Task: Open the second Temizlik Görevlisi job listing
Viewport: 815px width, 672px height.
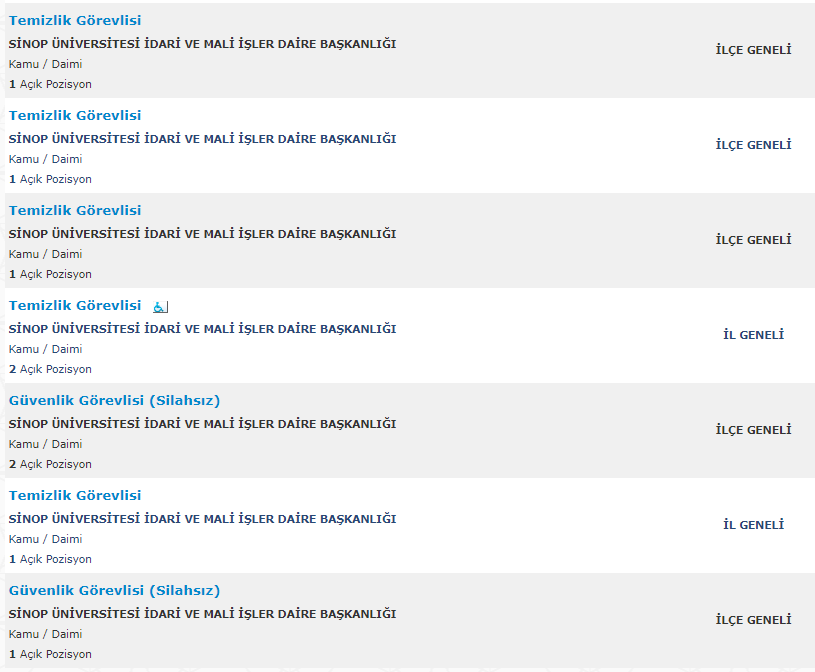Action: click(75, 116)
